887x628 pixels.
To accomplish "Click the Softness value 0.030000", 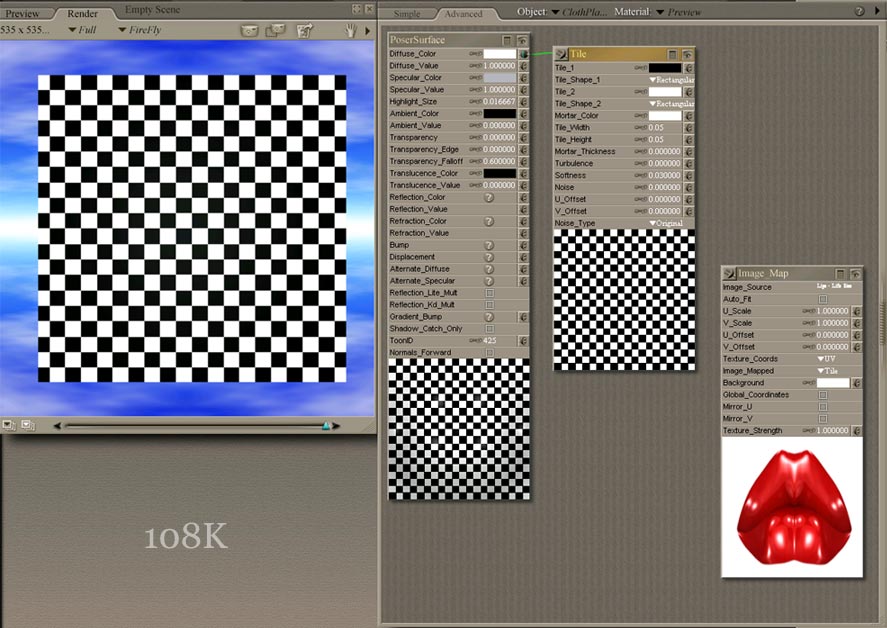I will pyautogui.click(x=665, y=175).
